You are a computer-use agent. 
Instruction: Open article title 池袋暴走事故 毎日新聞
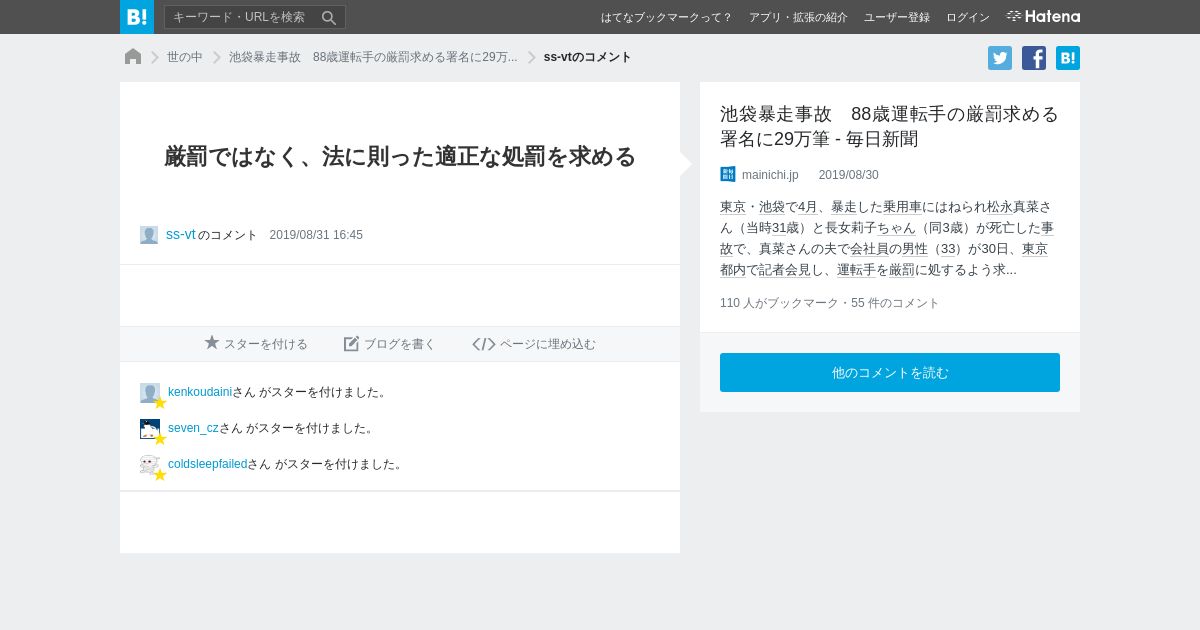889,126
